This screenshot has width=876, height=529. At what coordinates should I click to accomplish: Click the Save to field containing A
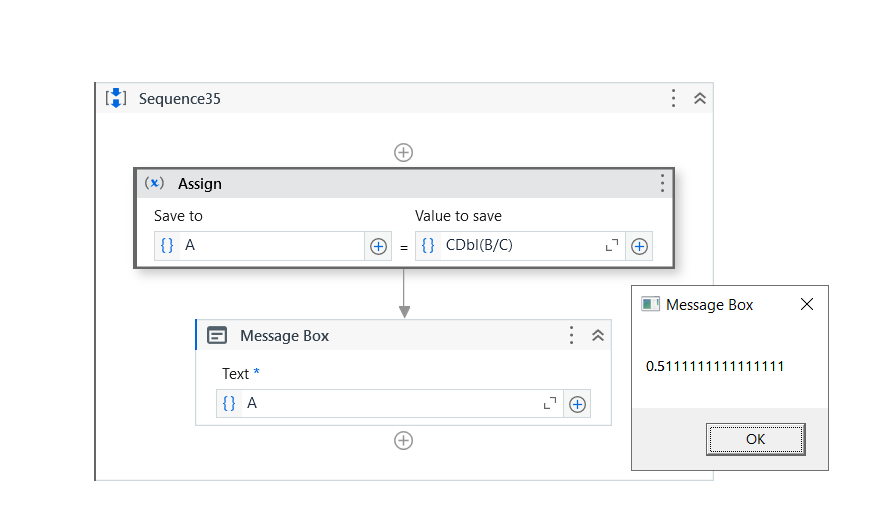tap(270, 246)
